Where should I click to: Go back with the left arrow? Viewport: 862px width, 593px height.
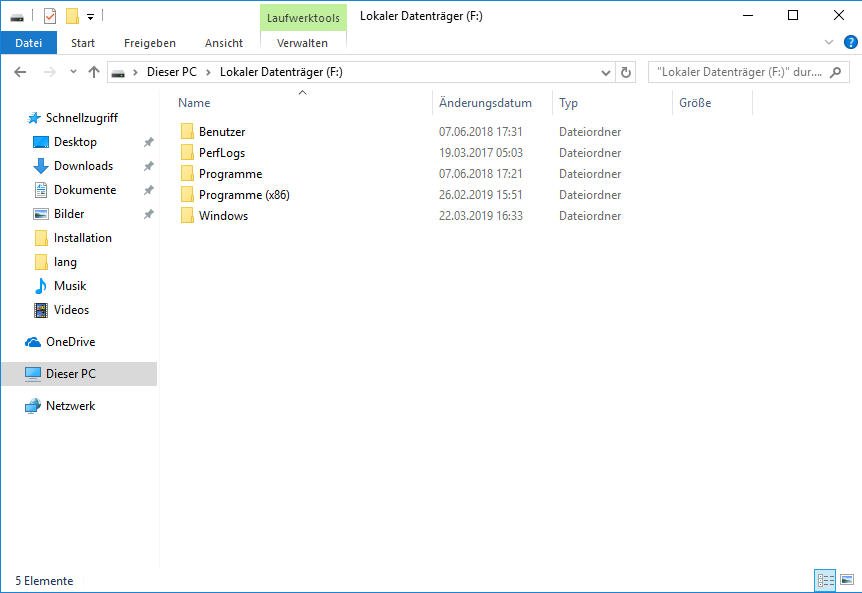tap(20, 72)
